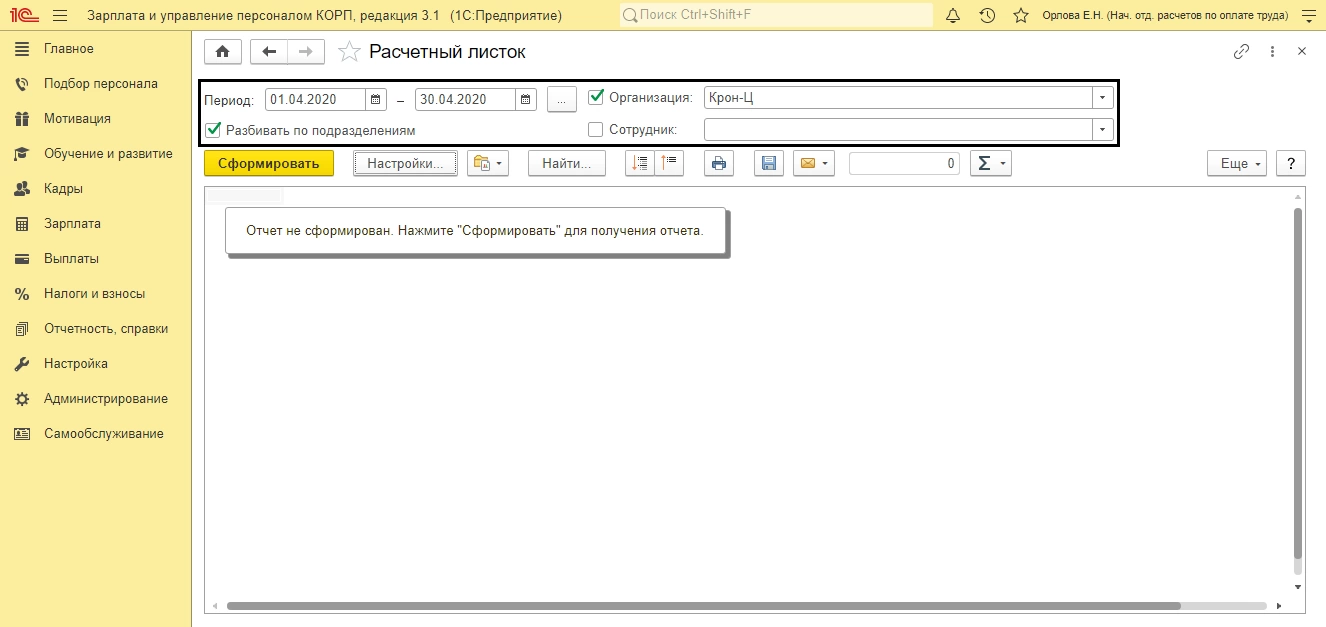Screen dimensions: 1326x627
Task: Open the Еще dropdown menu
Action: coord(1236,164)
